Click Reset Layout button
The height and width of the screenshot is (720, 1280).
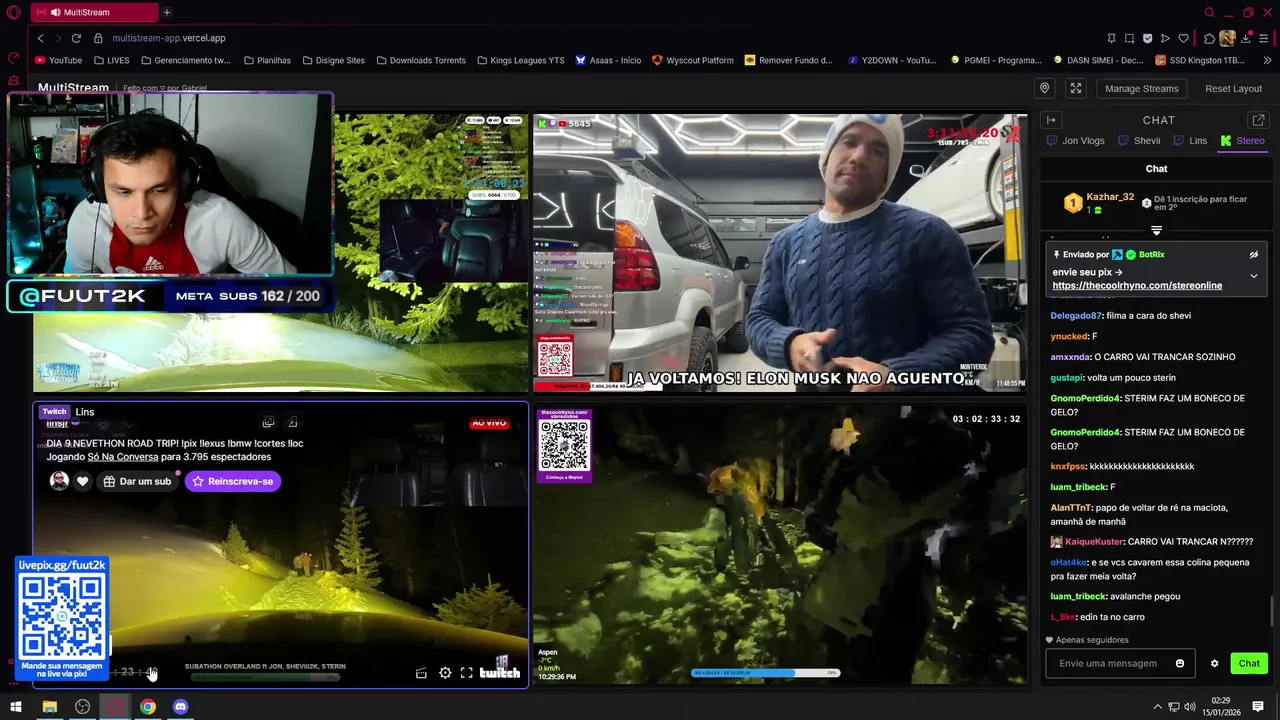[1233, 88]
